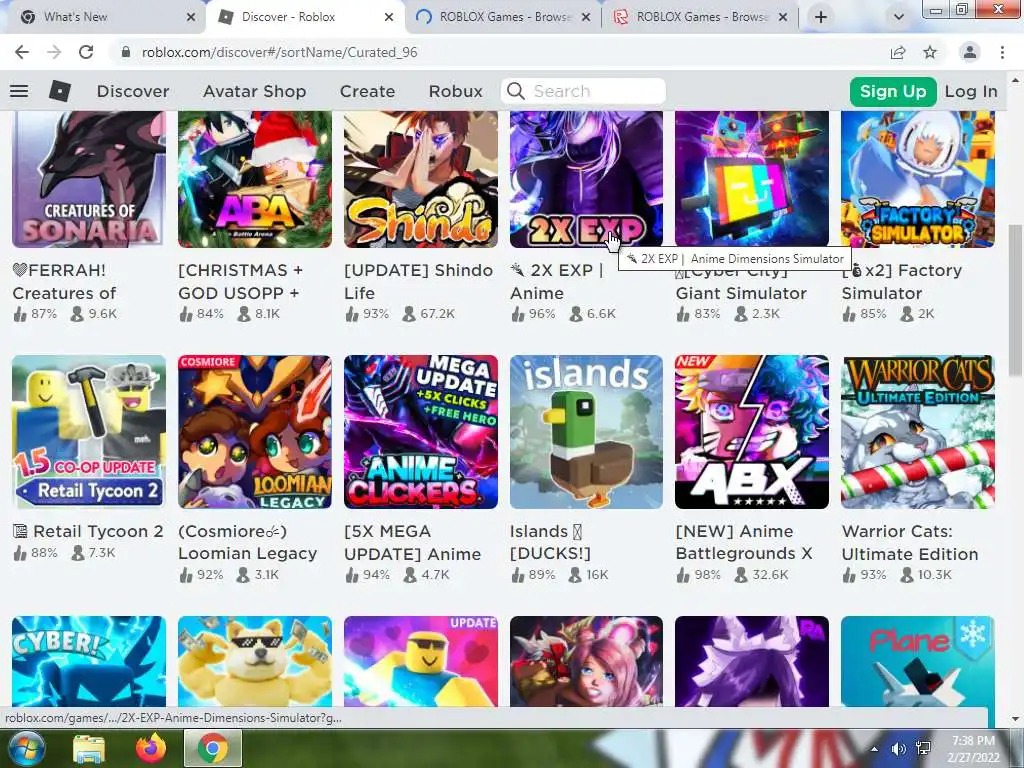Screen dimensions: 1024x768
Task: Open Loomian Legacy game thumbnail
Action: pyautogui.click(x=255, y=432)
